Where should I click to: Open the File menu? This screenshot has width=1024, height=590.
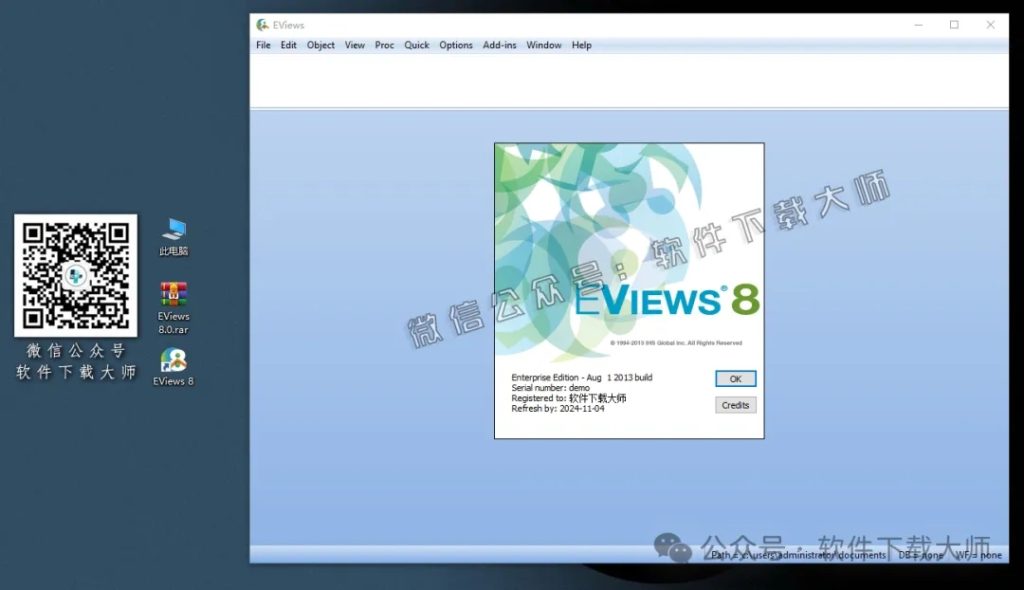[263, 45]
